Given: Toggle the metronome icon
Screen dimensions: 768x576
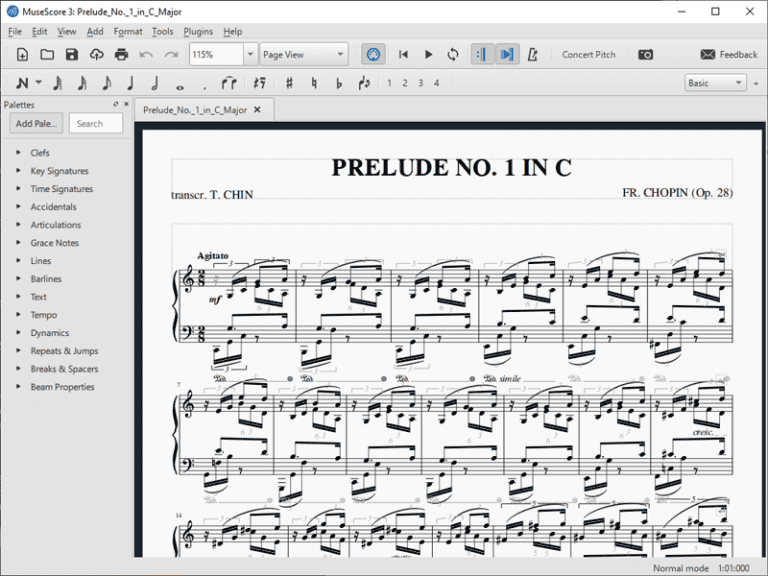Looking at the screenshot, I should click(x=533, y=54).
